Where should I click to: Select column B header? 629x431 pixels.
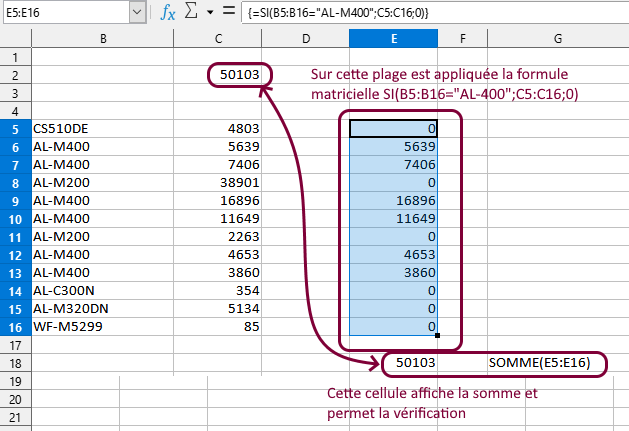coord(103,39)
